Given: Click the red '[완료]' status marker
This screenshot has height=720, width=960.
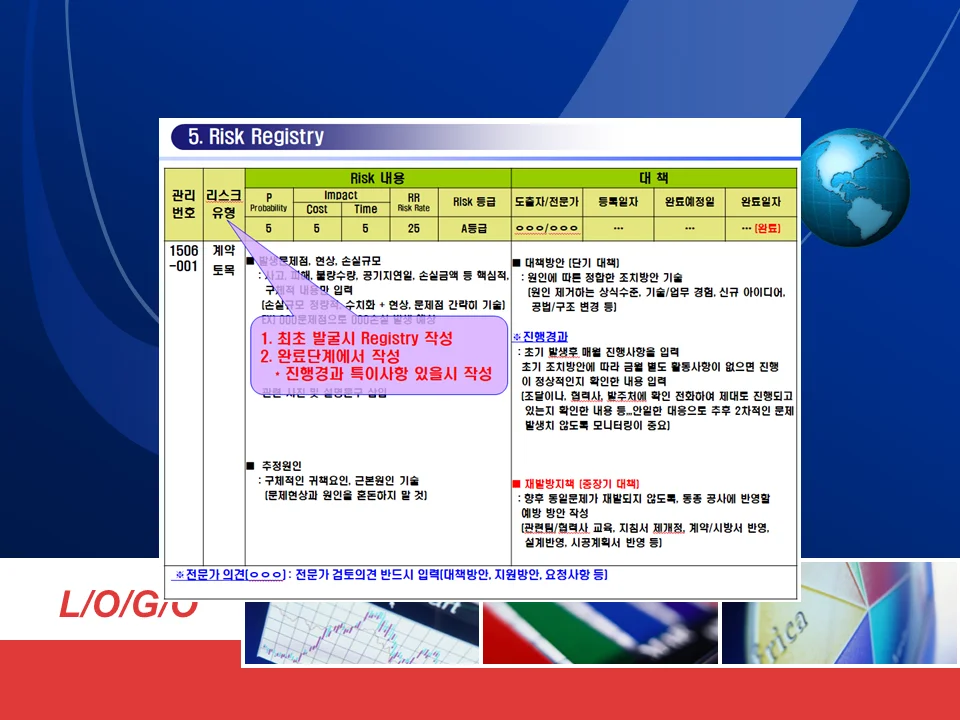Looking at the screenshot, I should coord(768,230).
